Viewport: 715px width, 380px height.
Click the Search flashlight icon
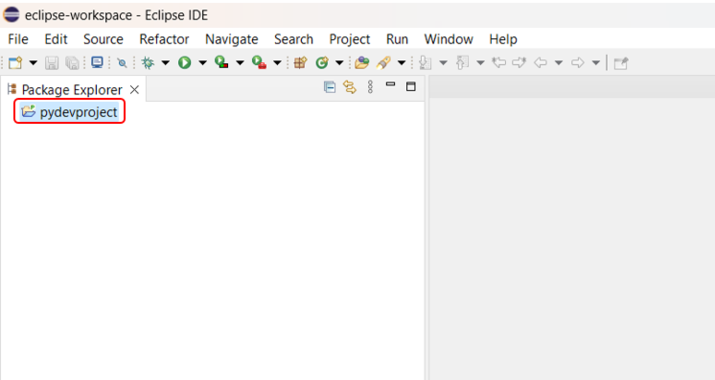click(383, 62)
